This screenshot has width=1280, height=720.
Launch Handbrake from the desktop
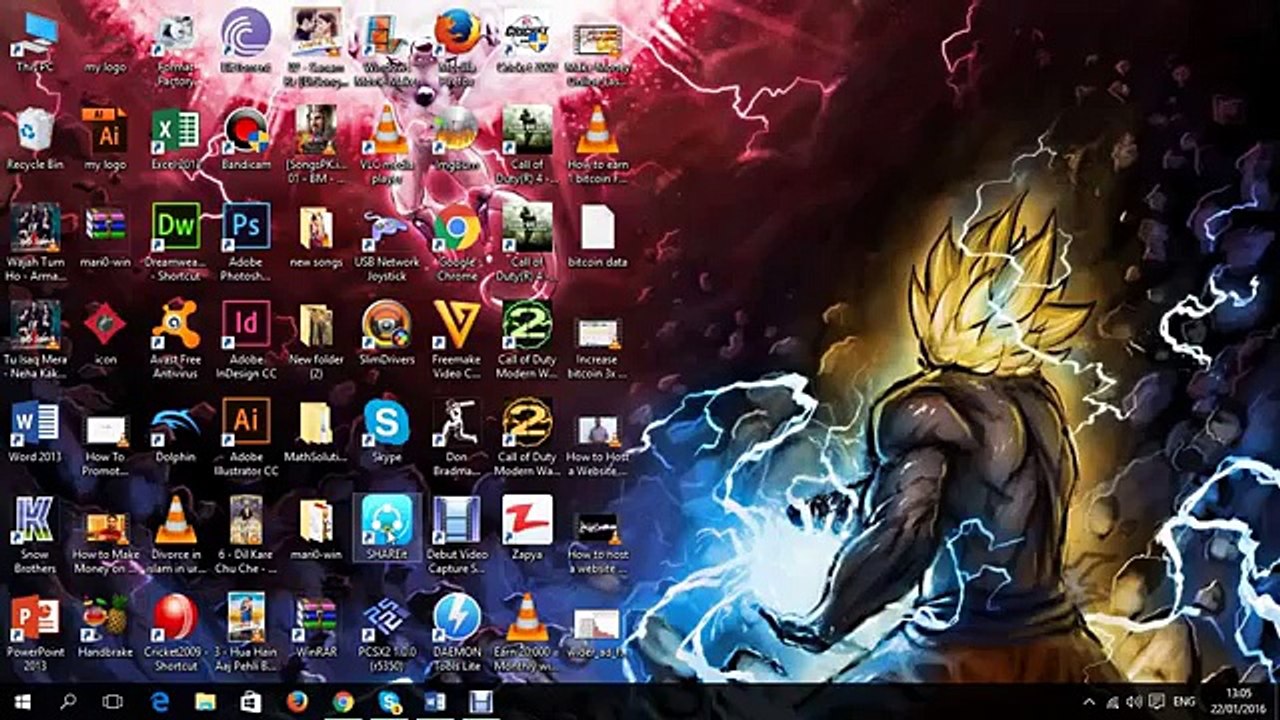point(105,626)
